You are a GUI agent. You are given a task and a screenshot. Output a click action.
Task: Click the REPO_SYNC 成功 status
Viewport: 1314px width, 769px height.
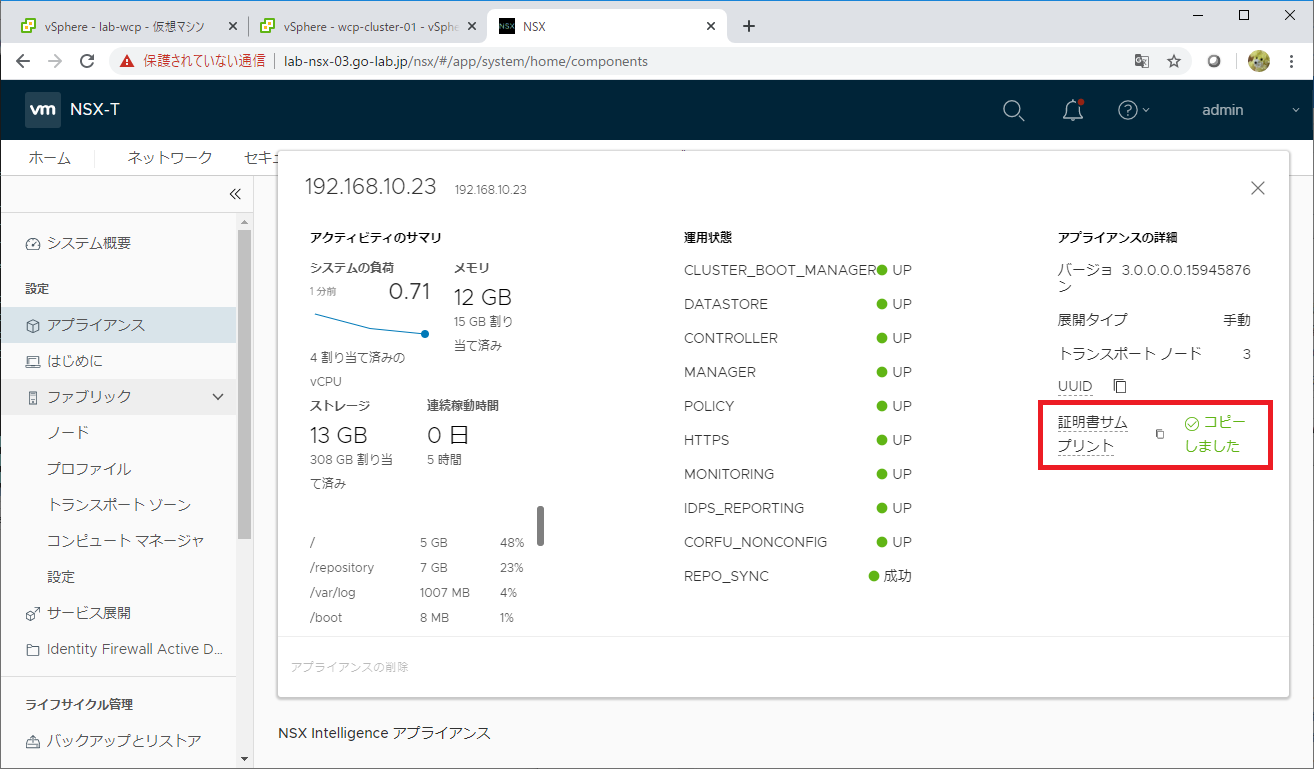(x=891, y=576)
